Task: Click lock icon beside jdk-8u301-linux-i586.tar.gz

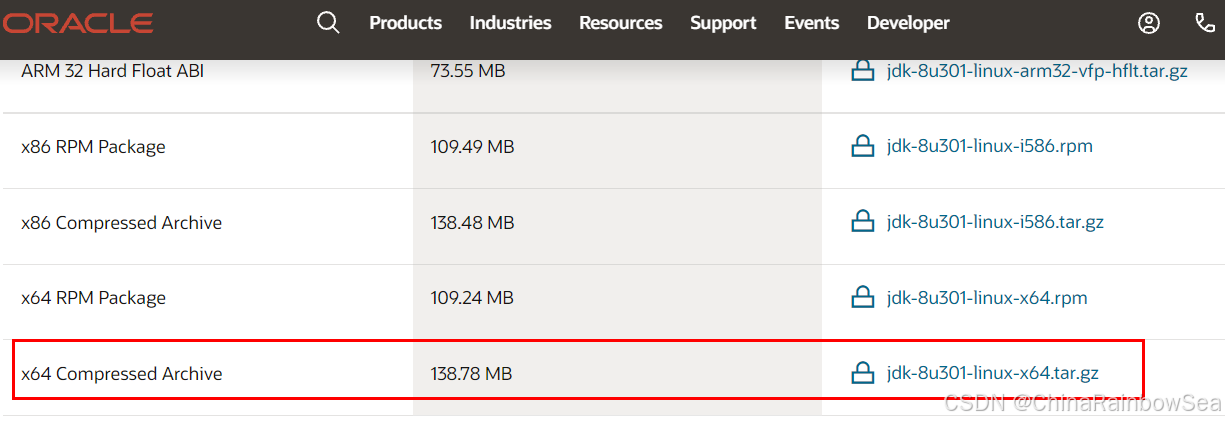Action: click(x=862, y=222)
